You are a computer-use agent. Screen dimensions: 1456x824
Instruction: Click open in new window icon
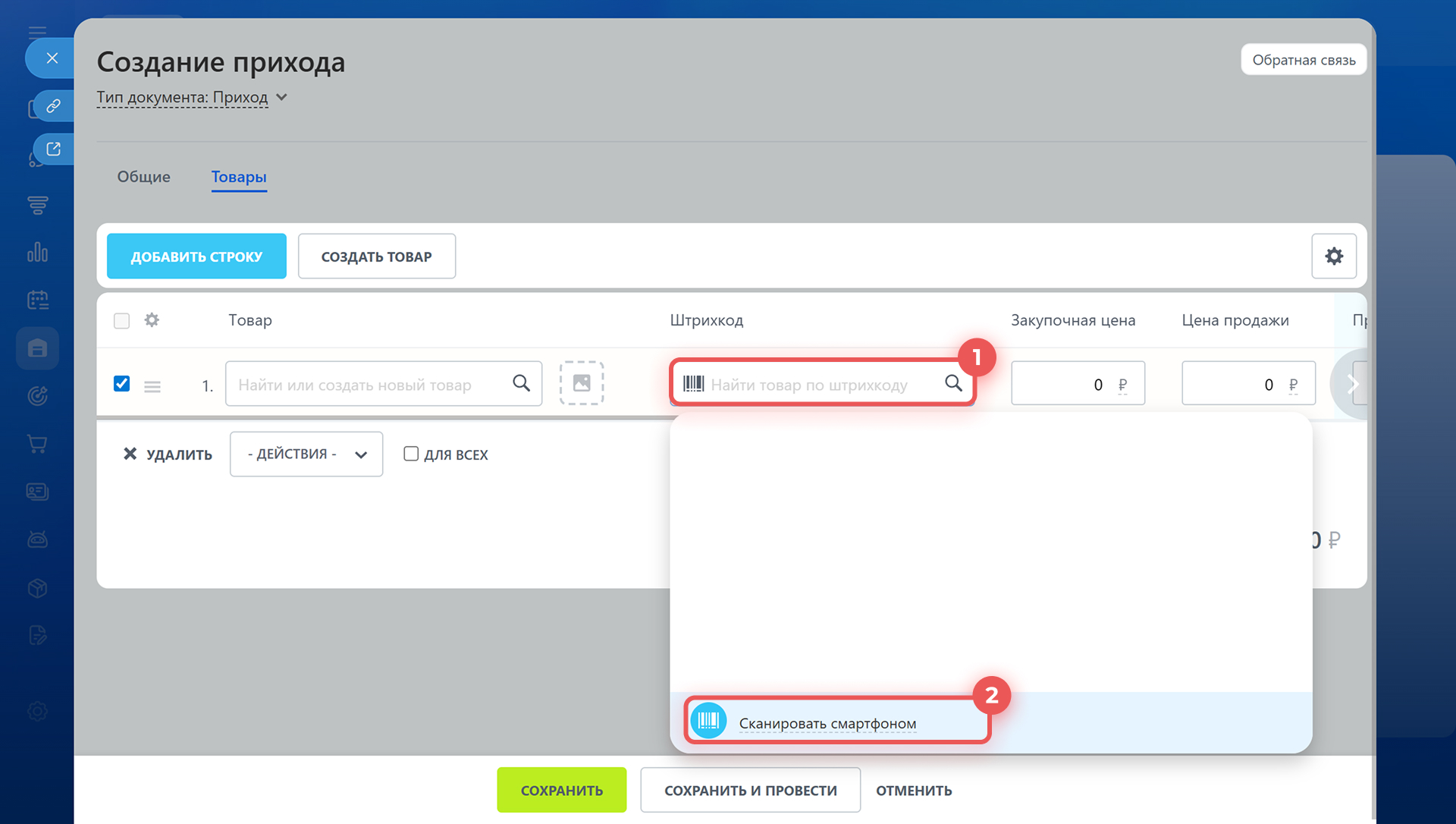click(53, 149)
